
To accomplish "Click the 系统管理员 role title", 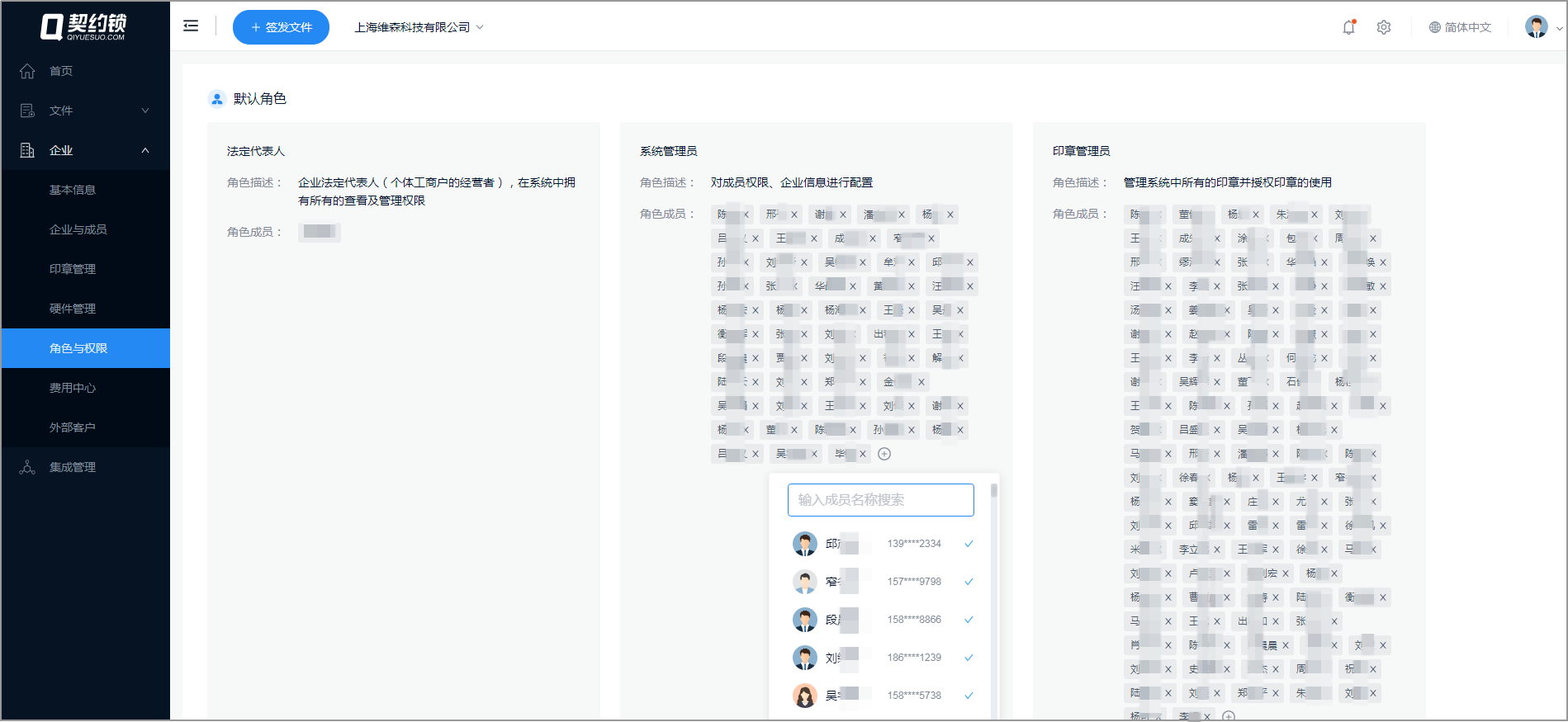I will [669, 151].
